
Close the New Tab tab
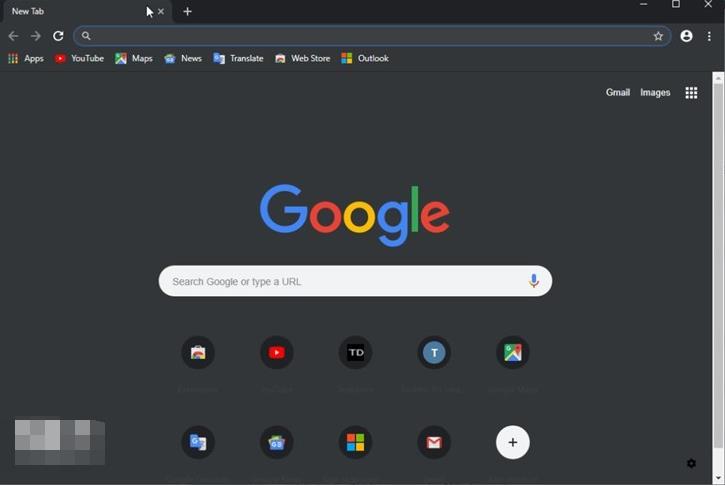[x=161, y=12]
